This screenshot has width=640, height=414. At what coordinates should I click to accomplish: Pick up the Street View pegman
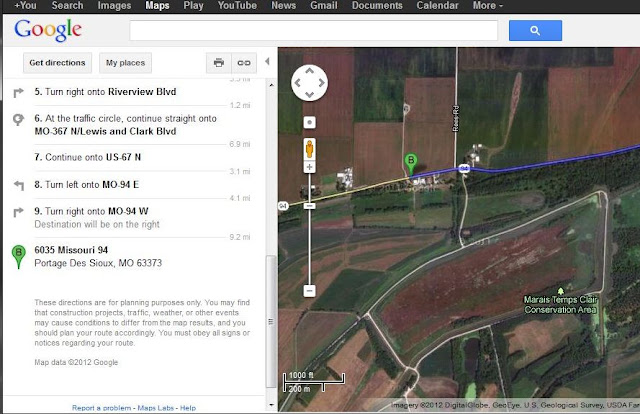tap(309, 149)
